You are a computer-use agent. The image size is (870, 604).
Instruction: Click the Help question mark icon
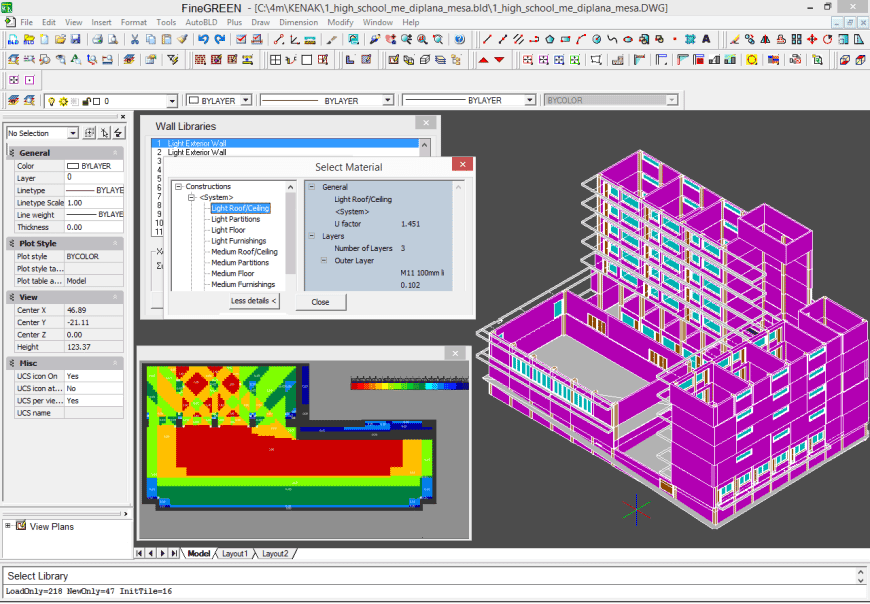coord(459,39)
